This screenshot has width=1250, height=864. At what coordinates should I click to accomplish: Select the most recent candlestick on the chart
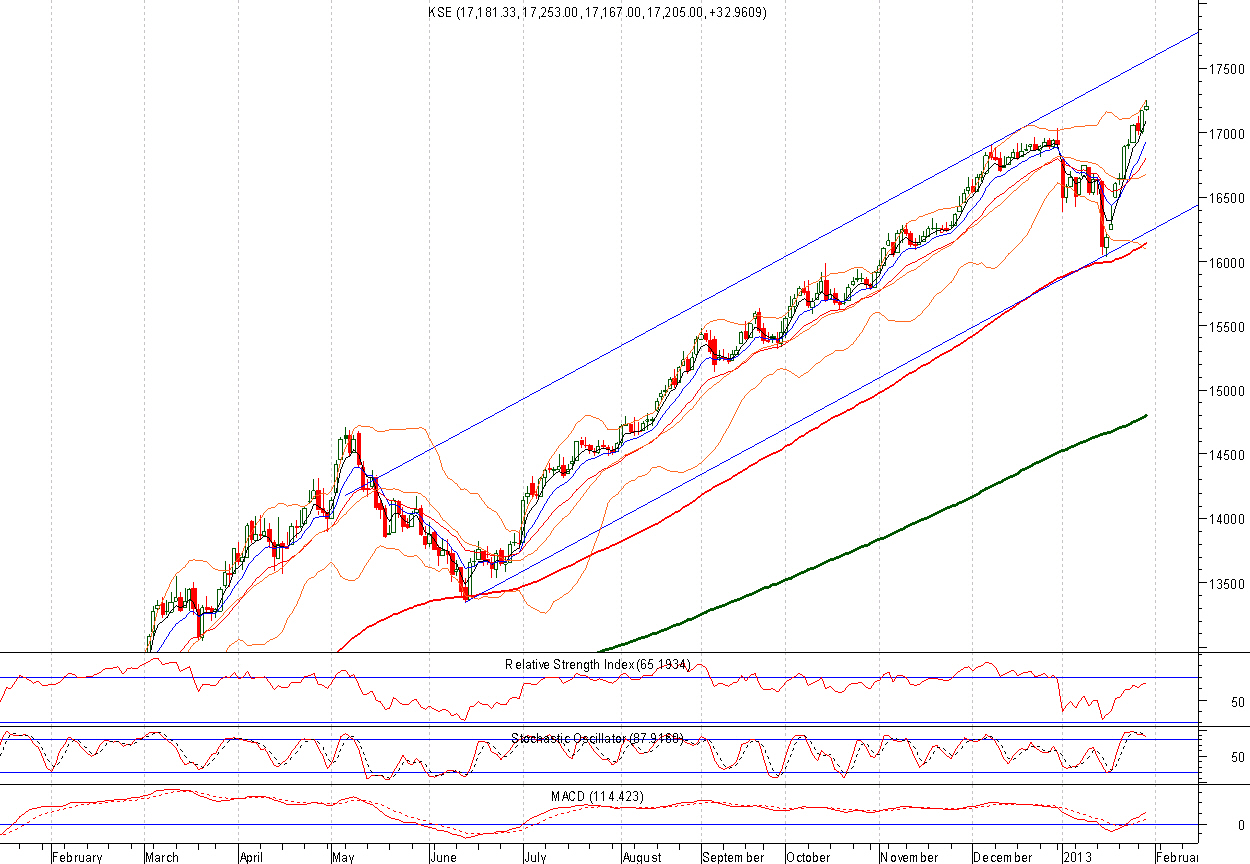click(x=1145, y=106)
